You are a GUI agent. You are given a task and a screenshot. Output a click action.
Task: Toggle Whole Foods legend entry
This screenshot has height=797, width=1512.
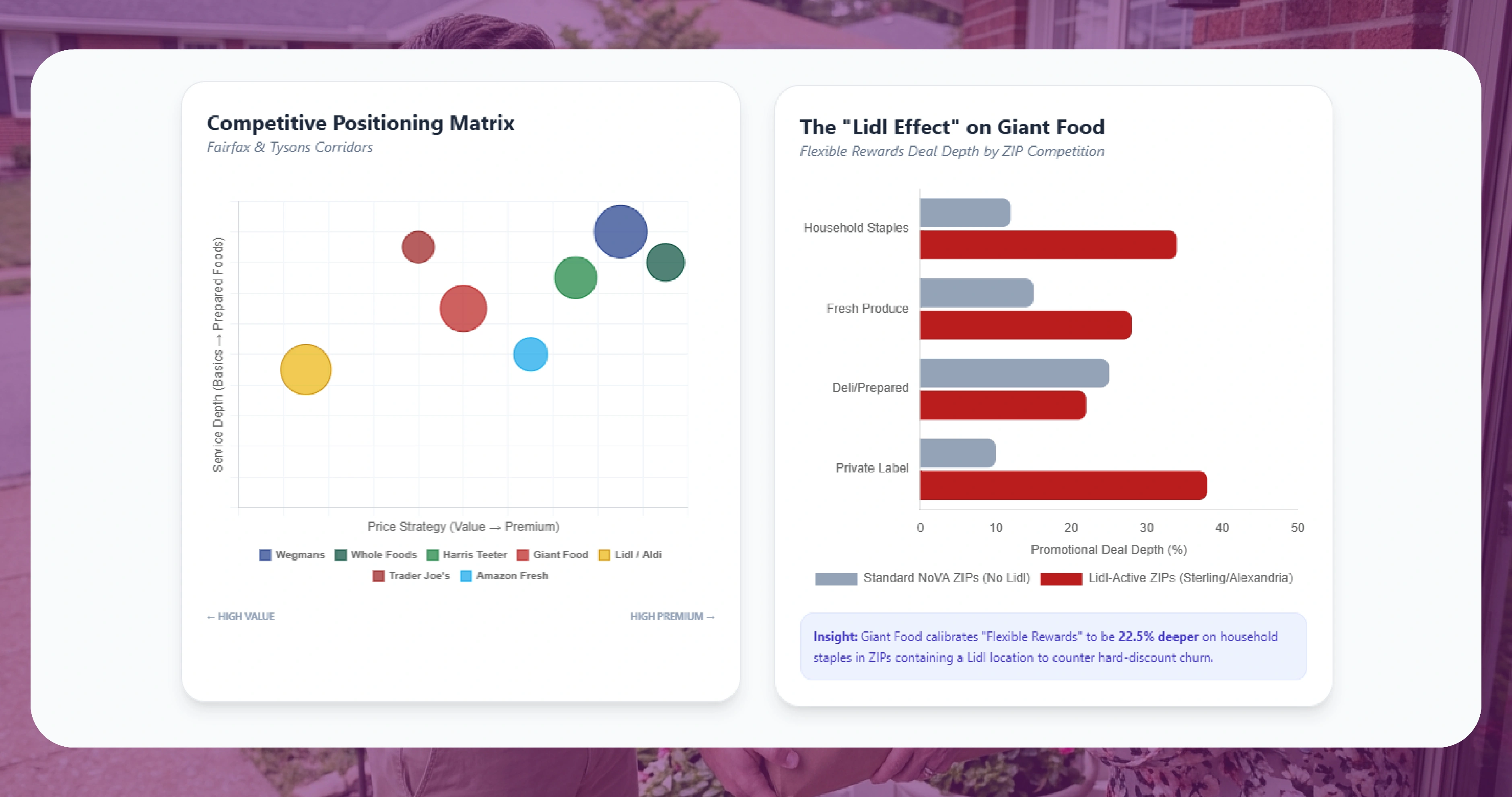340,555
